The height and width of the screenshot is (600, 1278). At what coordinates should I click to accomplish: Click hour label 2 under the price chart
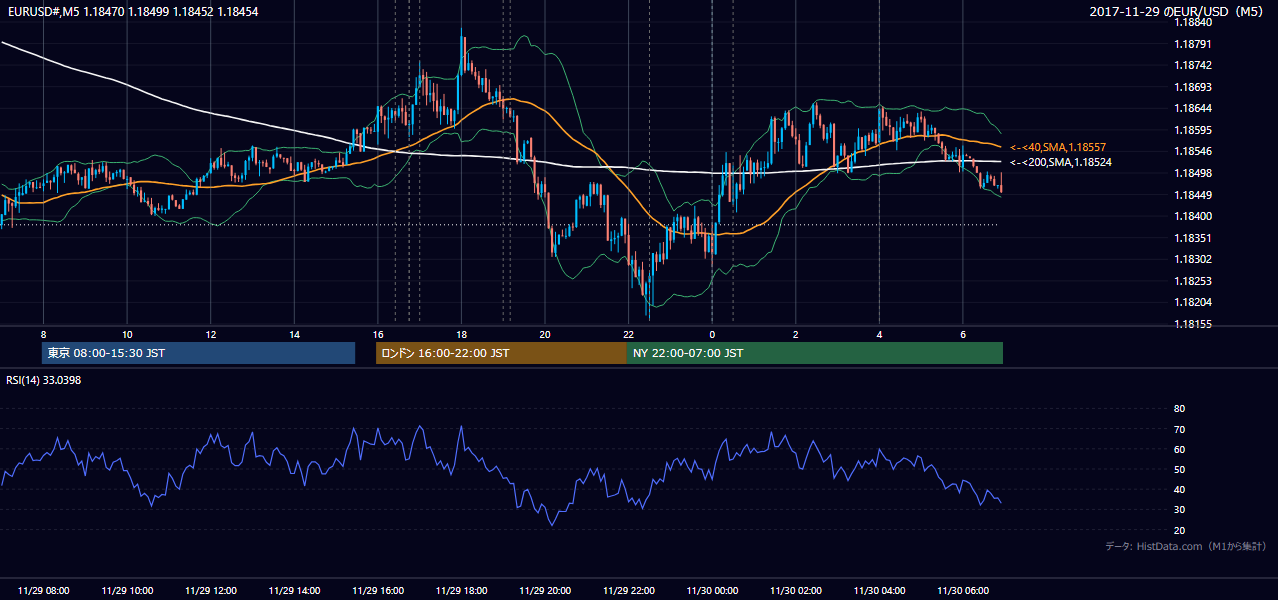(796, 334)
